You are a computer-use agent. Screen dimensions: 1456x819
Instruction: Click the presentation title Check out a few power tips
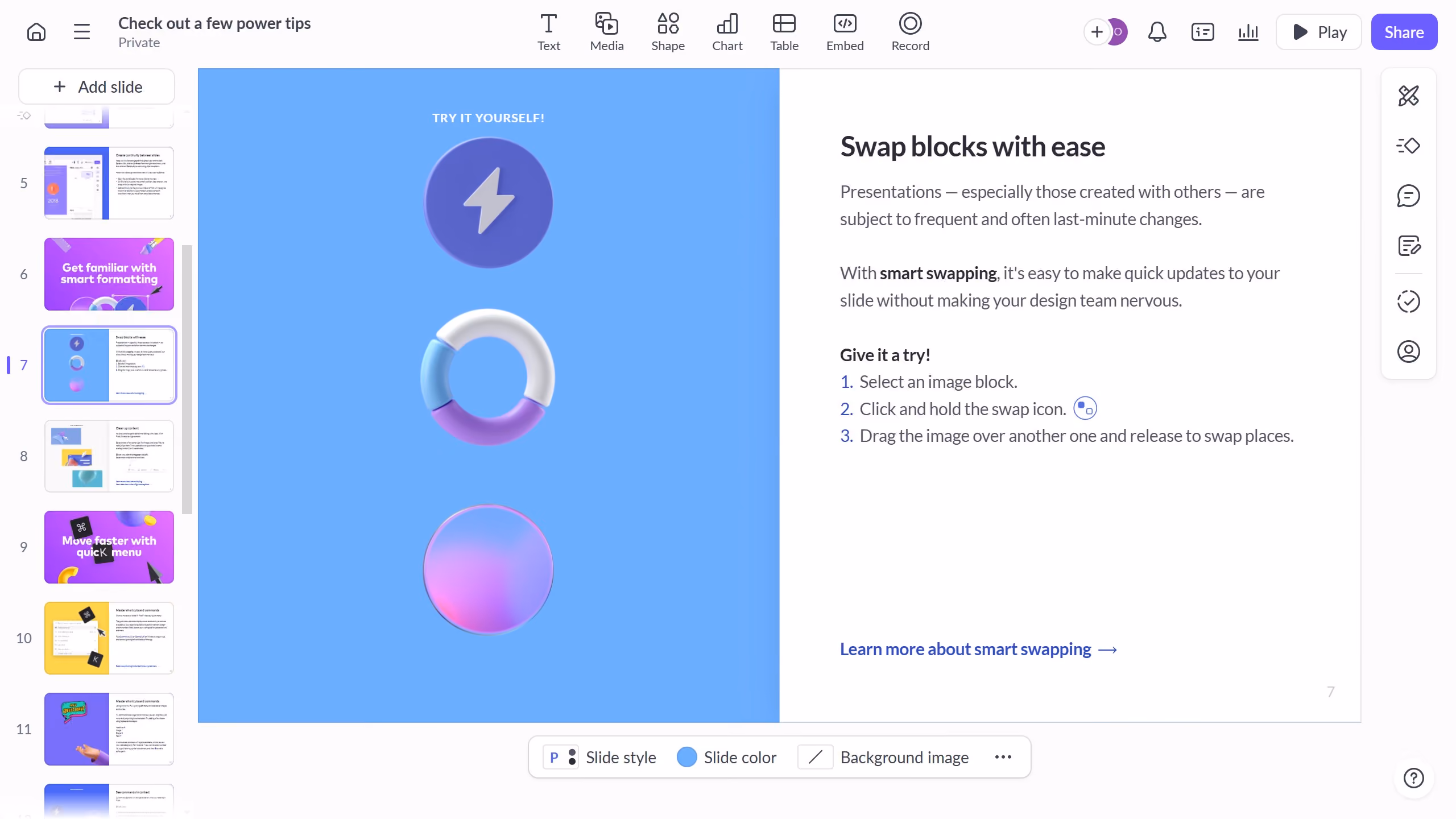[214, 23]
